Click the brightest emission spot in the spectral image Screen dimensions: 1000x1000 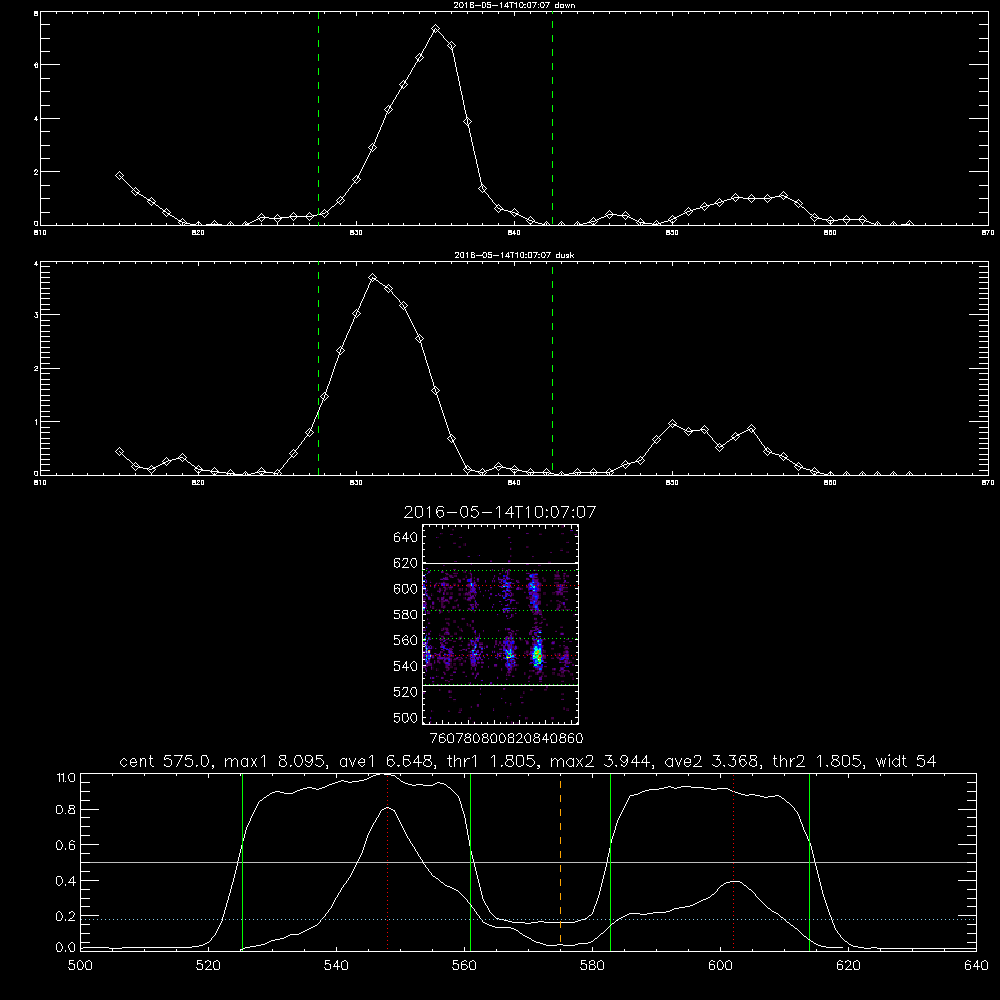tap(537, 654)
